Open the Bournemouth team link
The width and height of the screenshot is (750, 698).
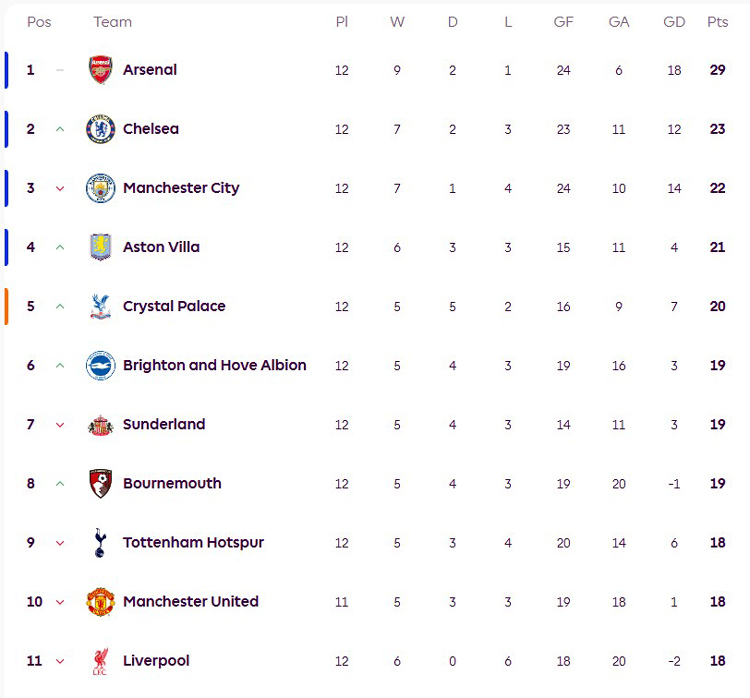pos(171,484)
